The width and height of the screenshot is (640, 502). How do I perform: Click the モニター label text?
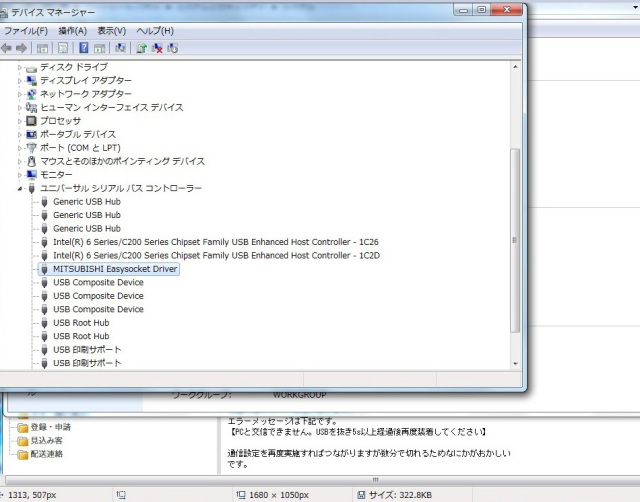tap(56, 175)
